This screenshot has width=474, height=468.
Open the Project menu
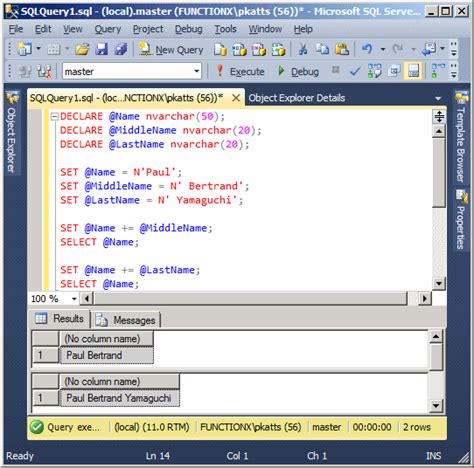[148, 29]
